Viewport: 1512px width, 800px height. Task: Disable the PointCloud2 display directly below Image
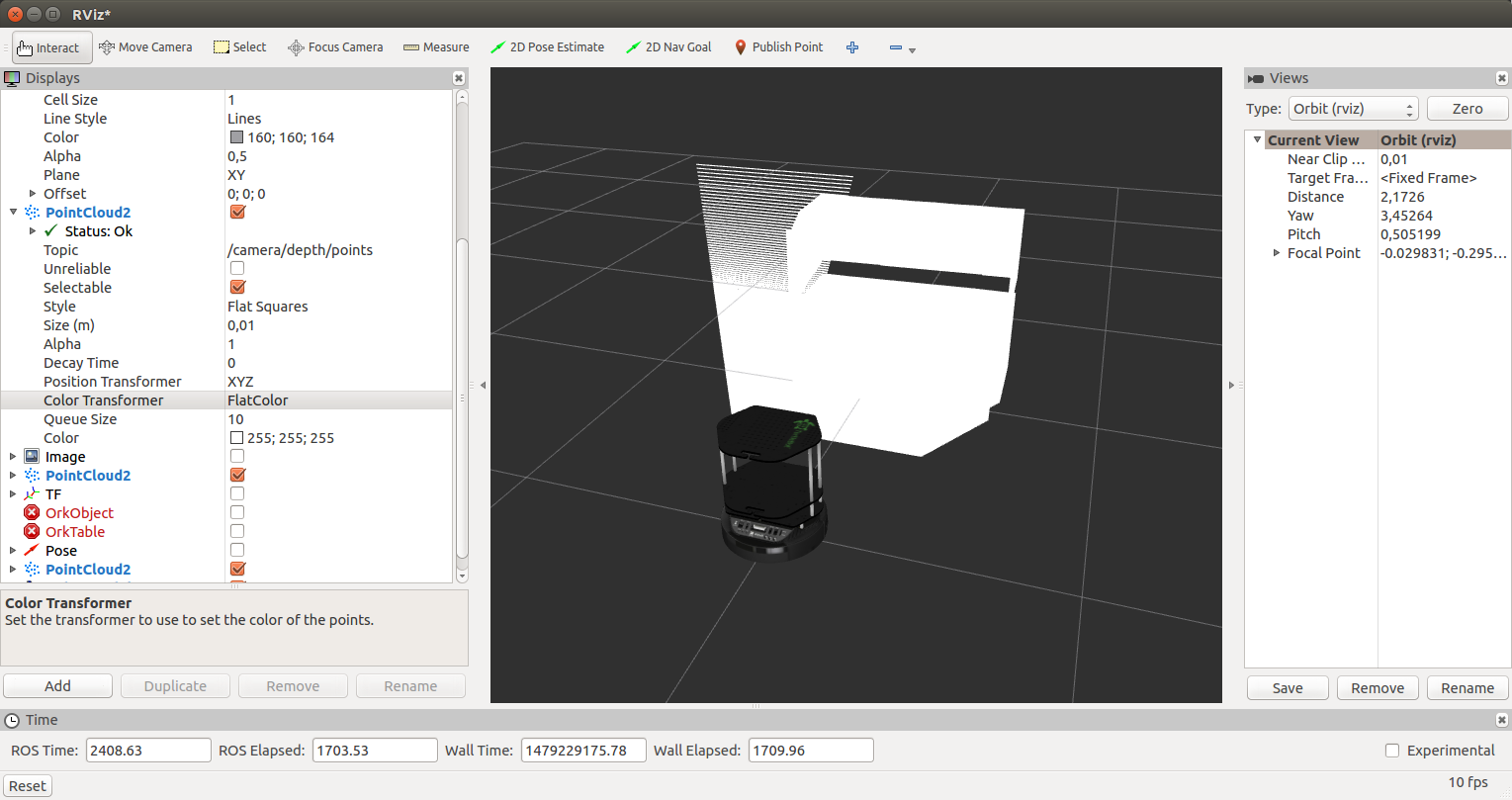[x=237, y=476]
